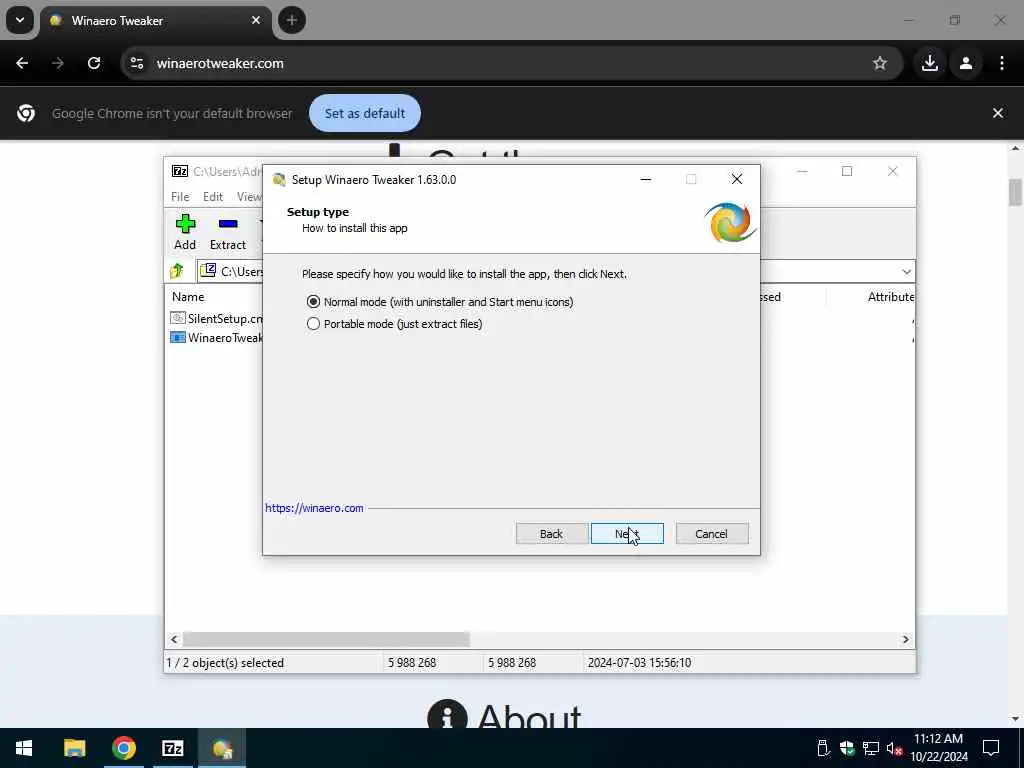
Task: Open Windows Start menu
Action: tap(24, 748)
